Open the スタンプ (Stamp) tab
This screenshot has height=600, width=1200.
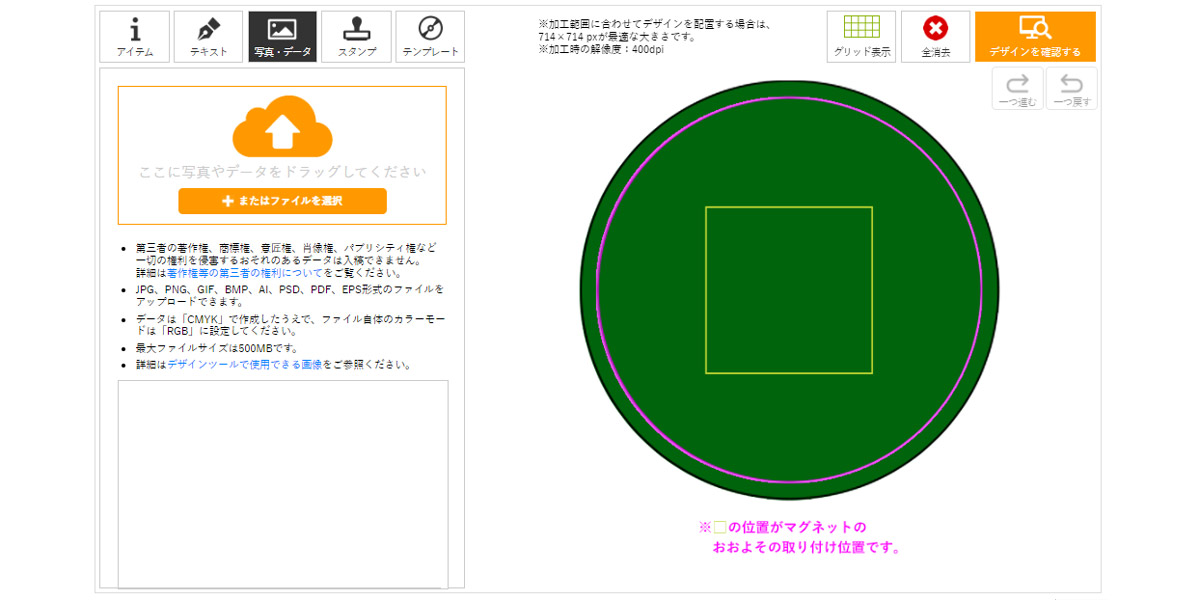356,37
